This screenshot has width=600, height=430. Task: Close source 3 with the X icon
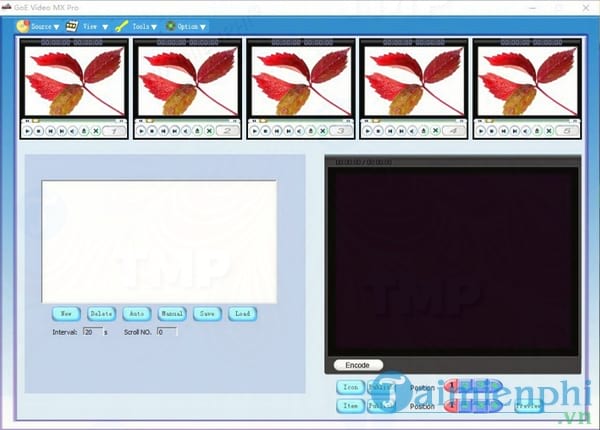pyautogui.click(x=323, y=131)
